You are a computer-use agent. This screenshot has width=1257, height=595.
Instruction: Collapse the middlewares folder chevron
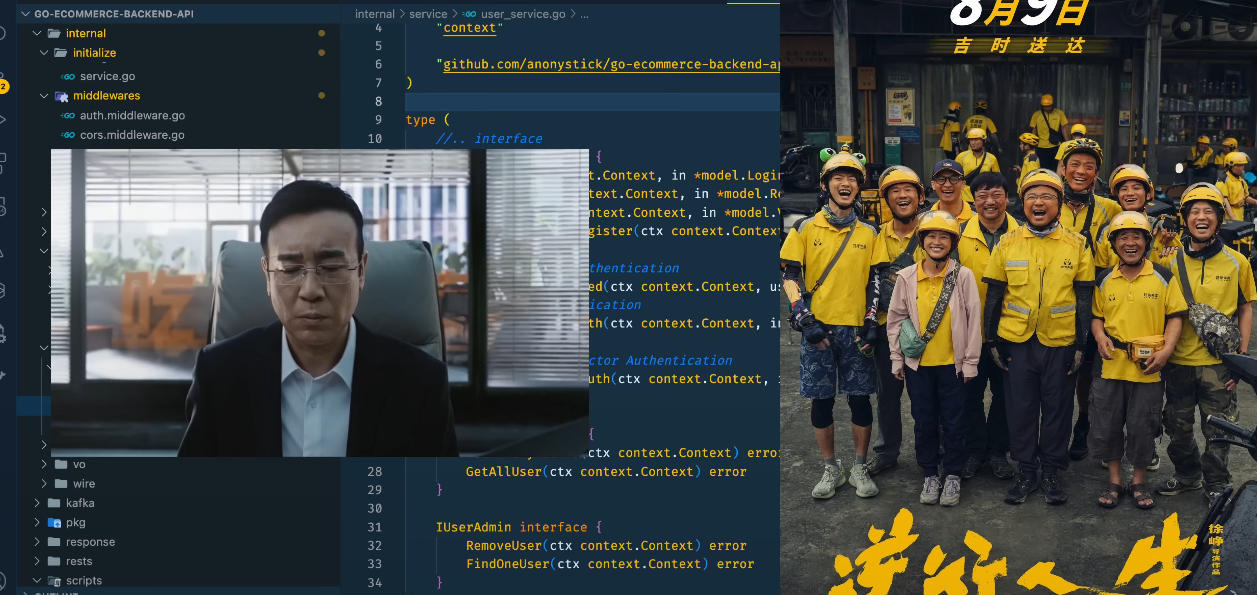click(44, 96)
